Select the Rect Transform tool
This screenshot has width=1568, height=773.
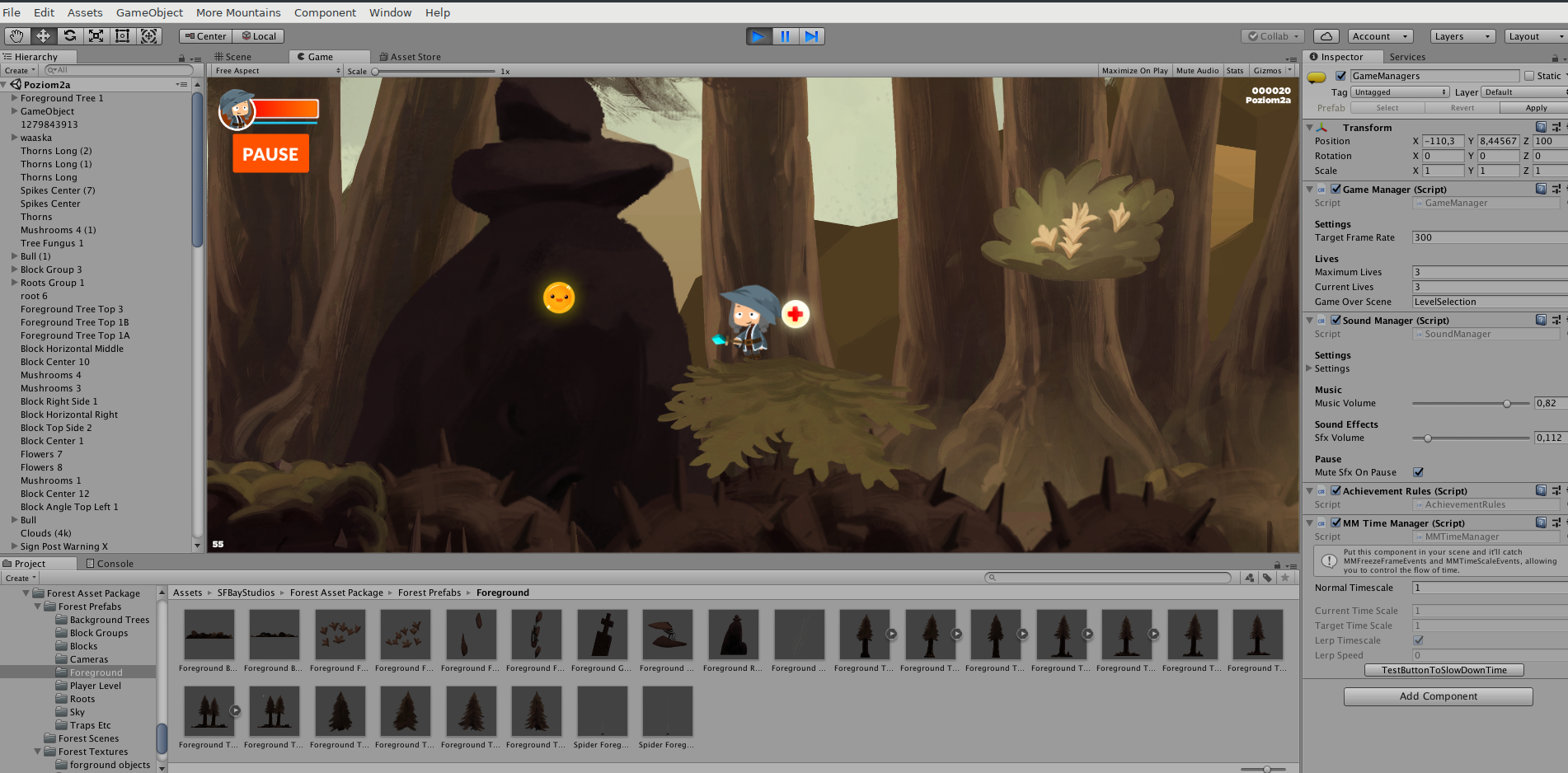[123, 36]
